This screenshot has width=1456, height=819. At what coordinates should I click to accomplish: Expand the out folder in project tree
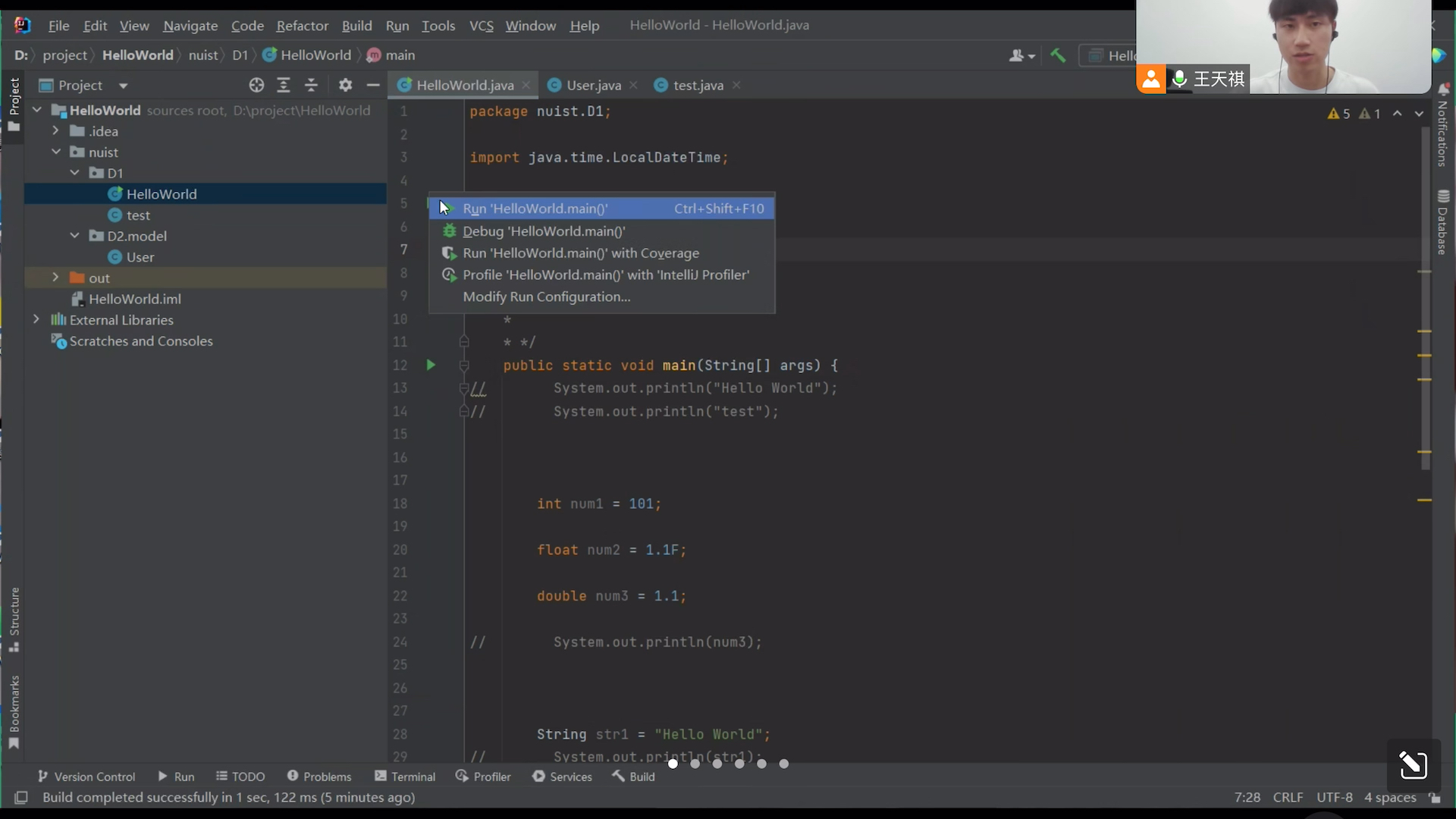click(x=55, y=278)
